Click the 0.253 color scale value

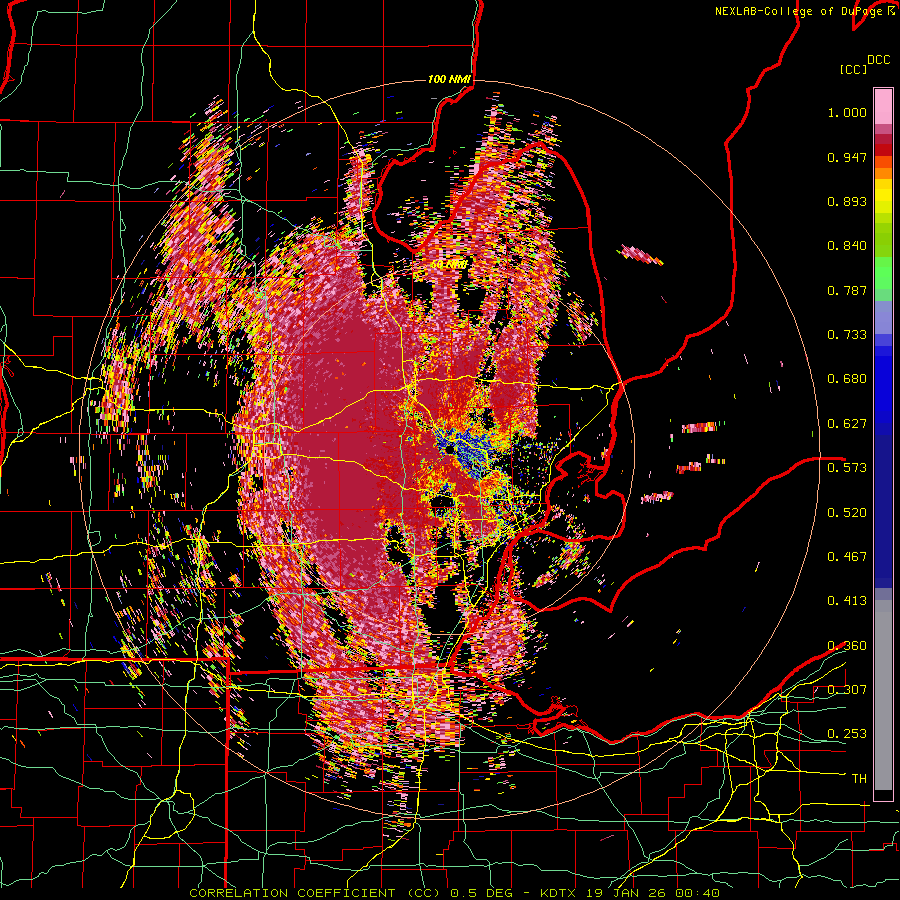(847, 734)
